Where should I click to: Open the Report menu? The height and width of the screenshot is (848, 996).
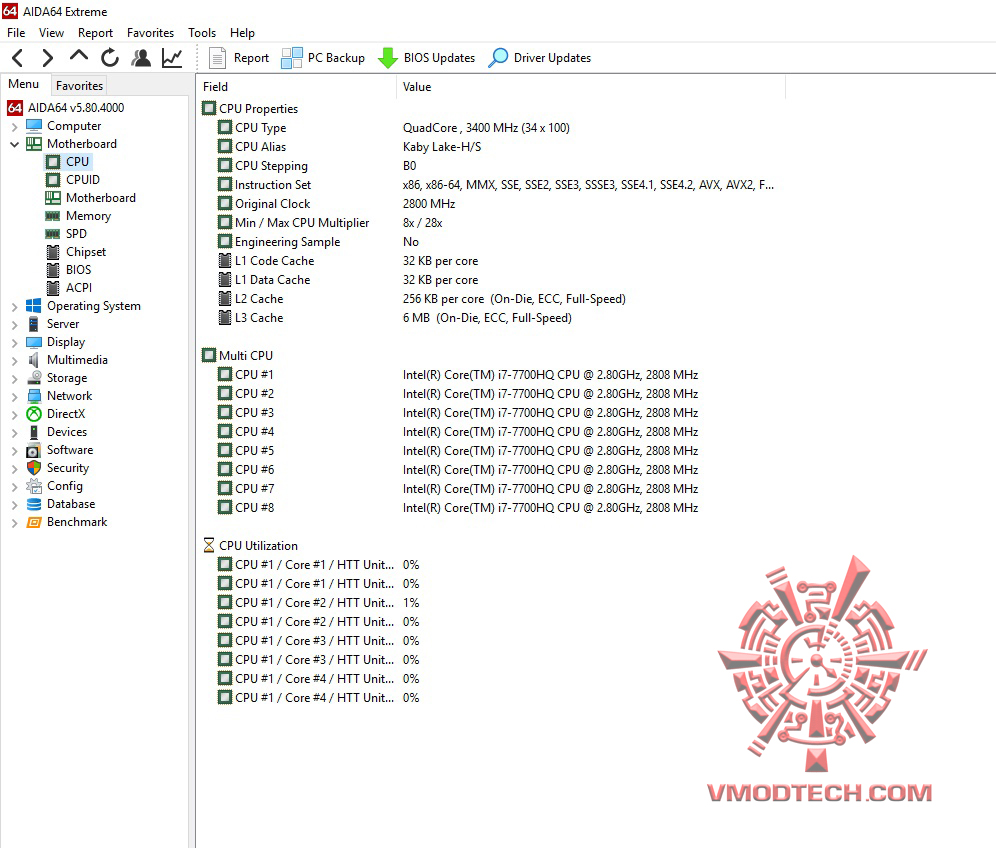point(95,32)
